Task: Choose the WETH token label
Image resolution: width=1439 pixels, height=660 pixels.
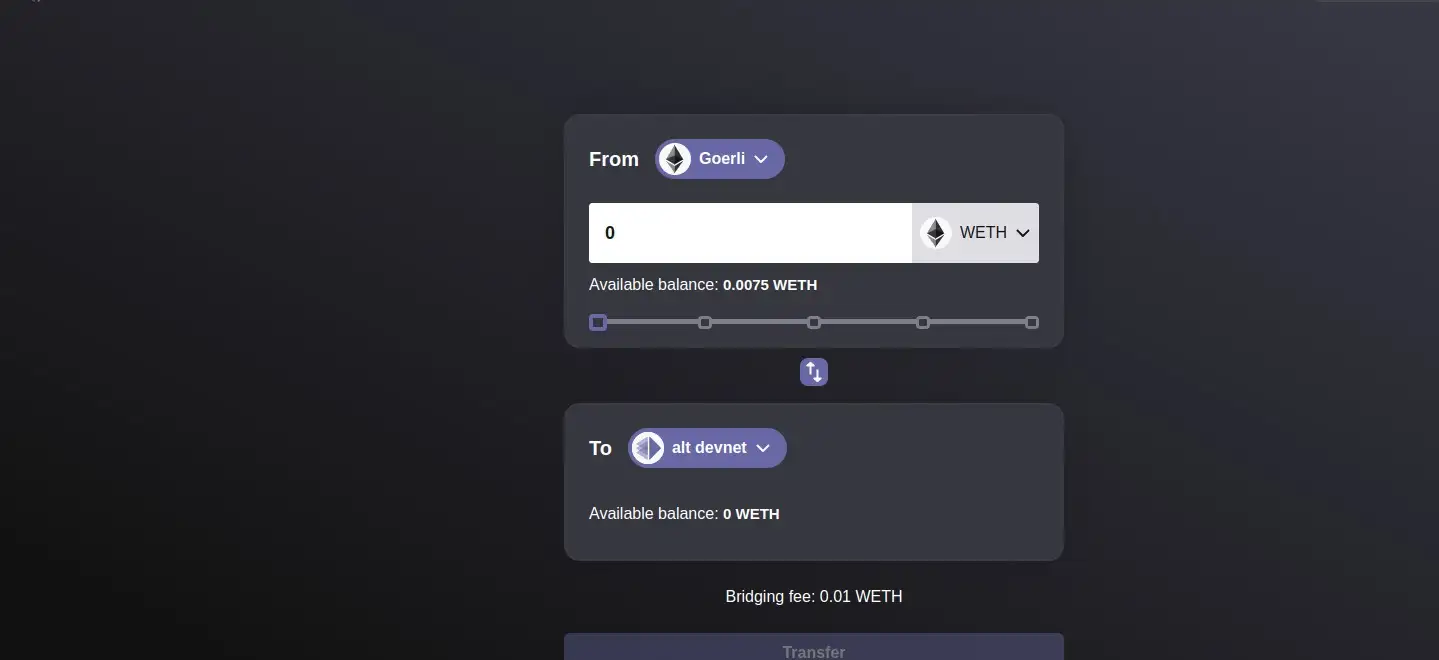Action: pyautogui.click(x=983, y=233)
